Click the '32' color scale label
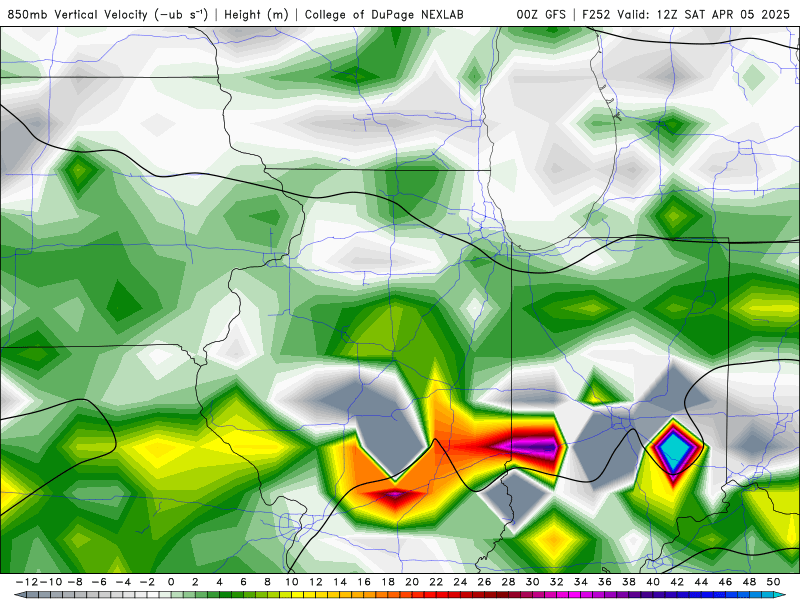 [557, 582]
